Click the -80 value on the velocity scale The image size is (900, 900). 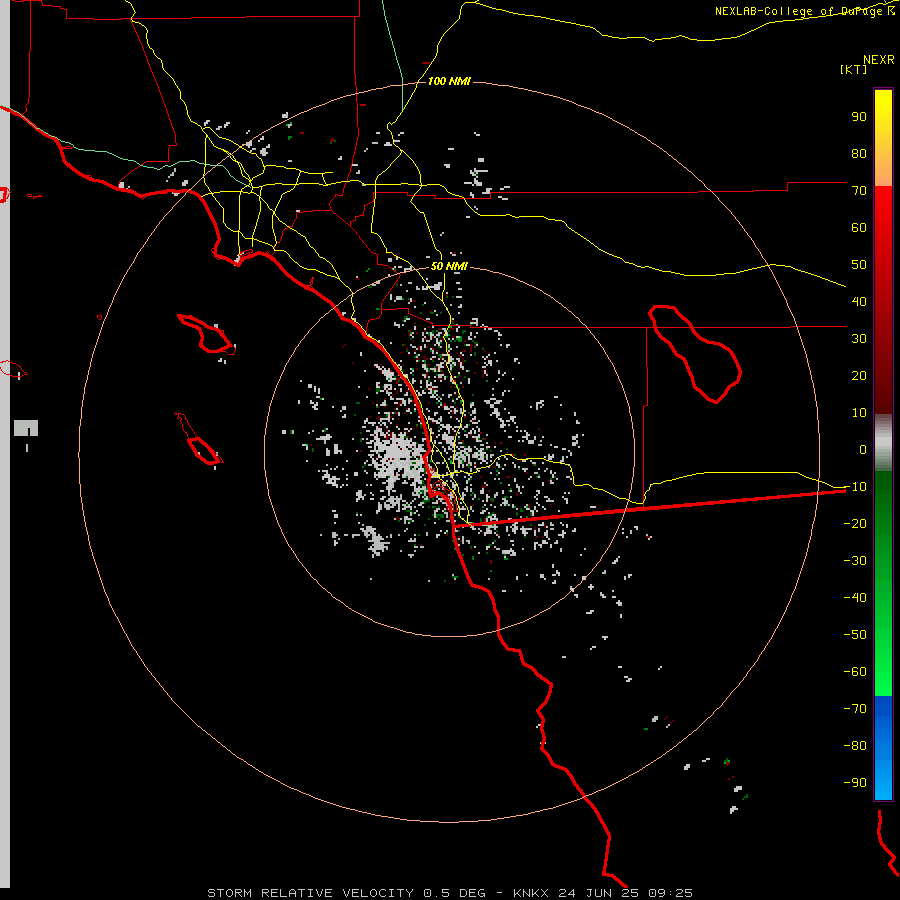click(x=855, y=746)
